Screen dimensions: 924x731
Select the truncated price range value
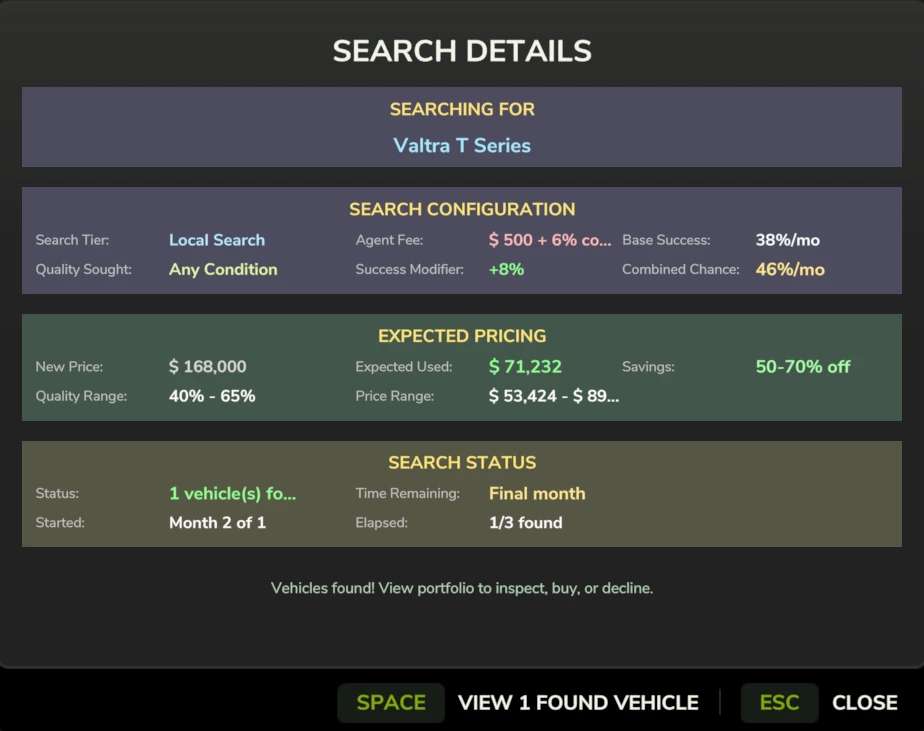pyautogui.click(x=554, y=396)
